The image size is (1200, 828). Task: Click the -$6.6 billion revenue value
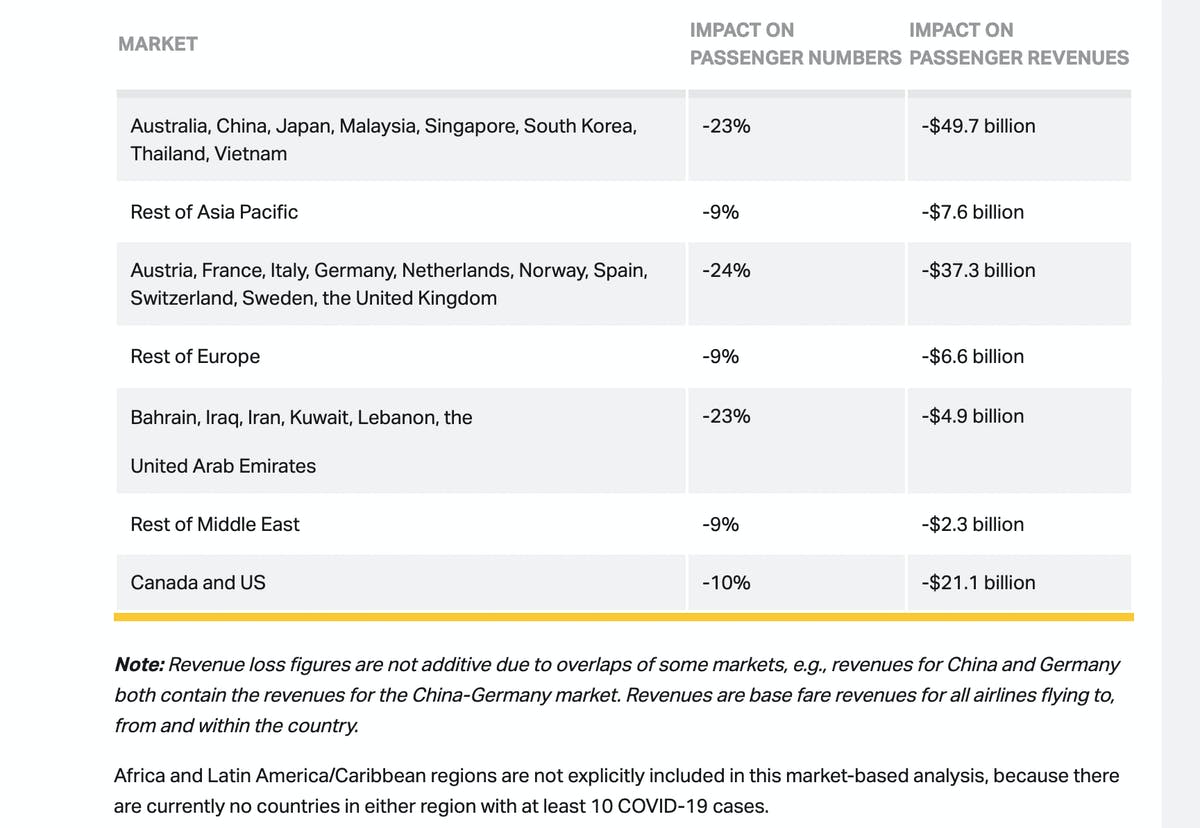coord(972,357)
